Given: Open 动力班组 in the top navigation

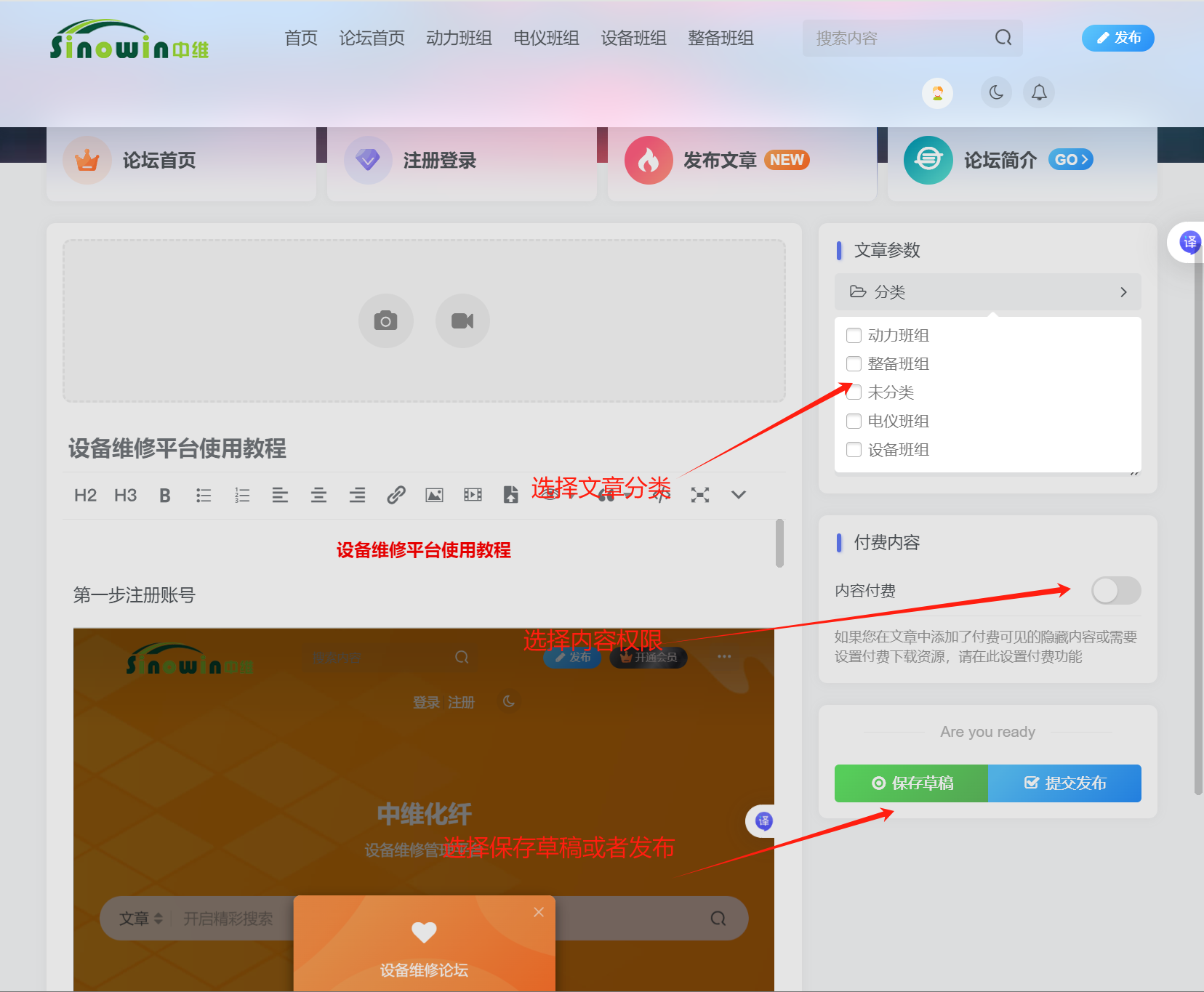Looking at the screenshot, I should (459, 38).
